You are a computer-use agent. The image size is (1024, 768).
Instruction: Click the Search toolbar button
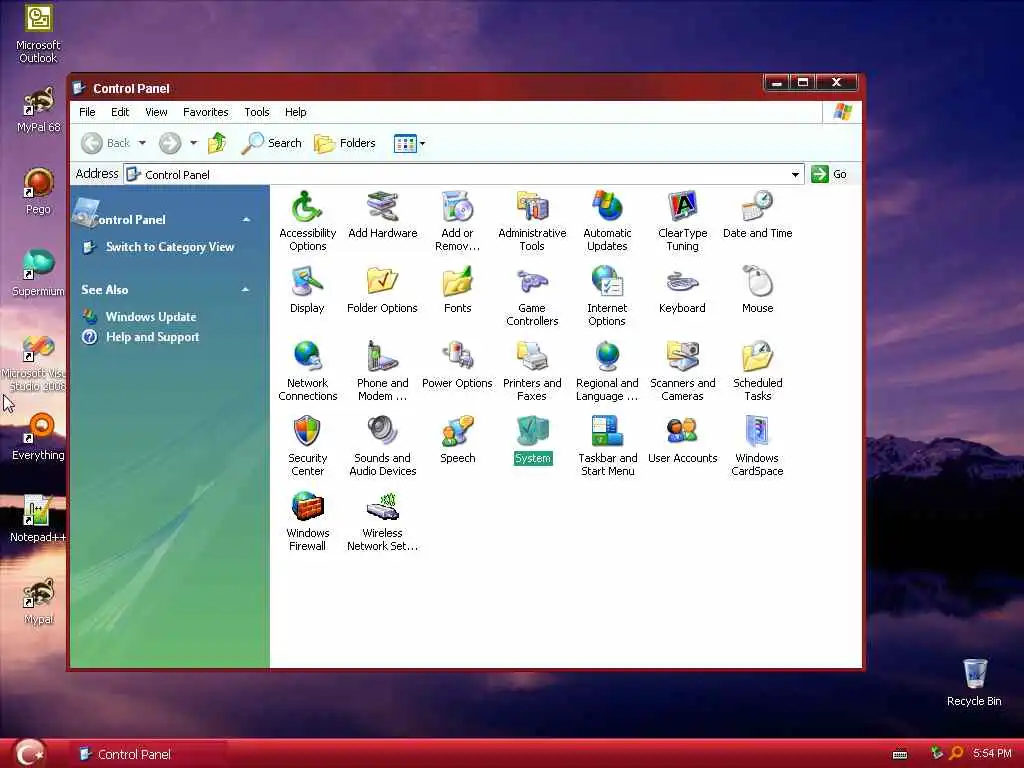(x=272, y=143)
